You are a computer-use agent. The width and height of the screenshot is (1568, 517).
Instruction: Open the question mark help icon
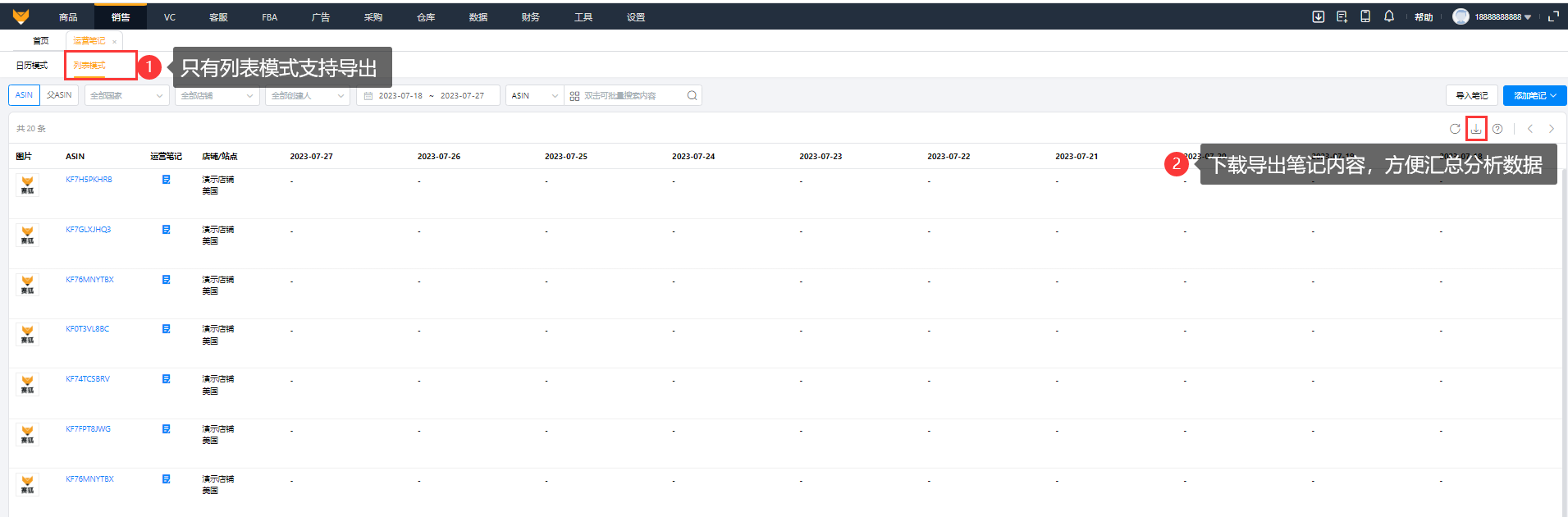[x=1497, y=129]
